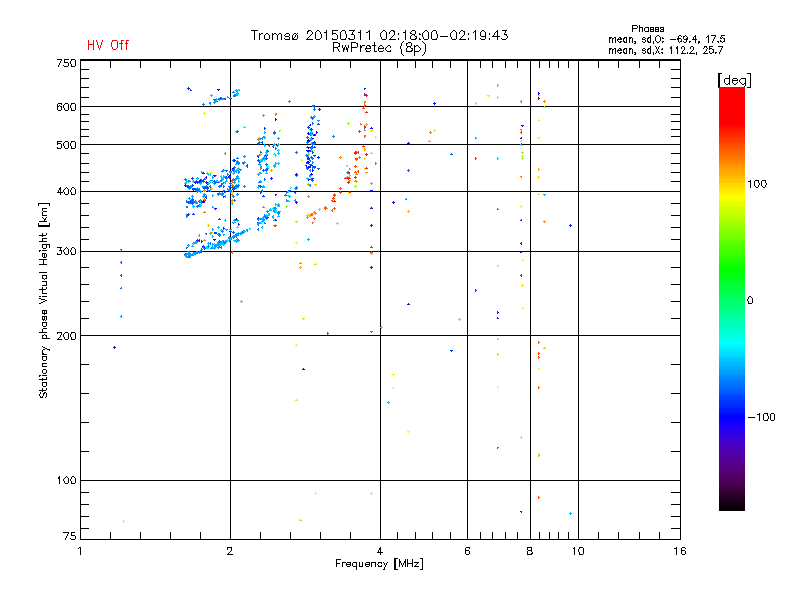Click the "[deg]" color bar unit label
Viewport: 800px width, 600px height.
734,80
